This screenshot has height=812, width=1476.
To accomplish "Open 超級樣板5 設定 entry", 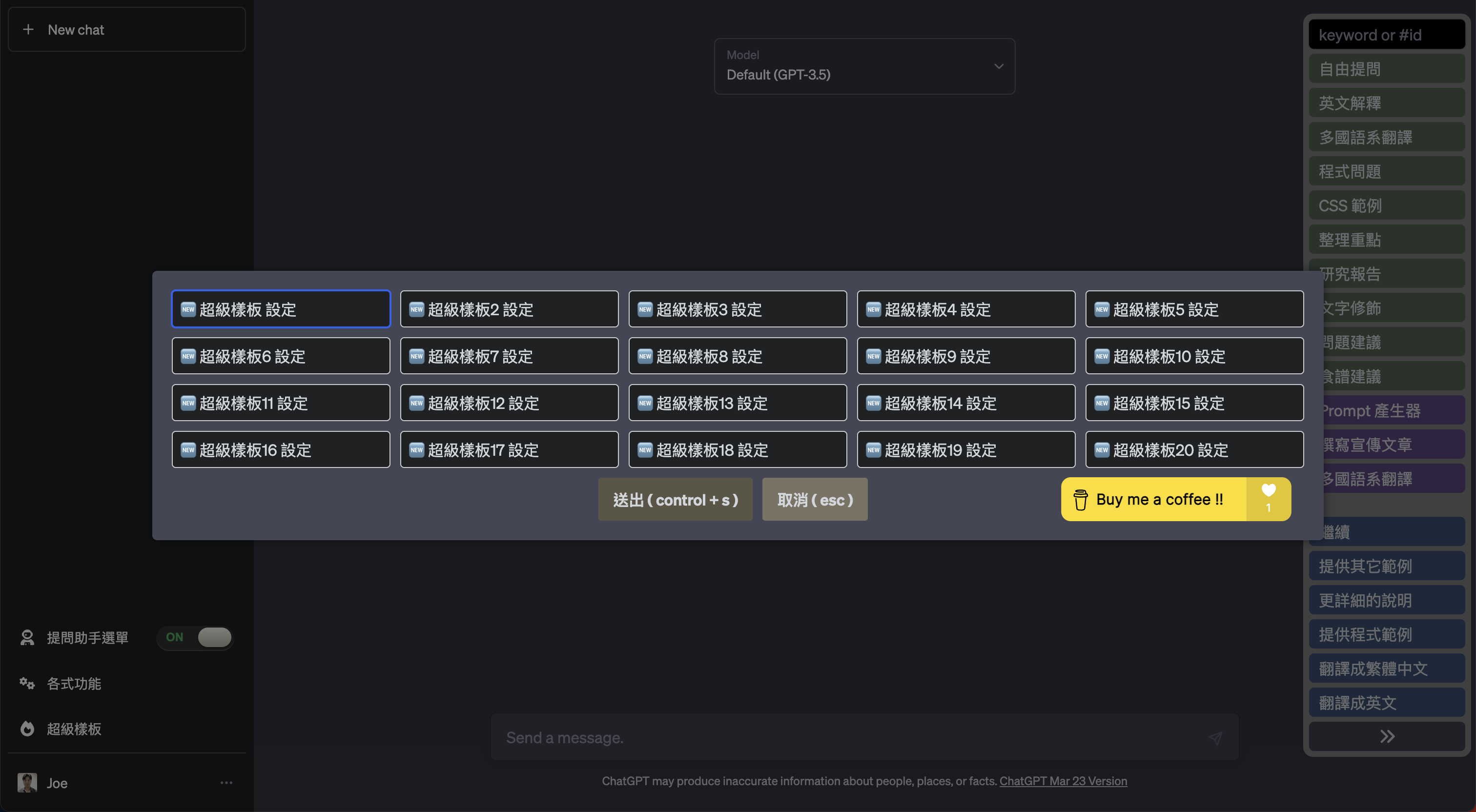I will pos(1194,309).
